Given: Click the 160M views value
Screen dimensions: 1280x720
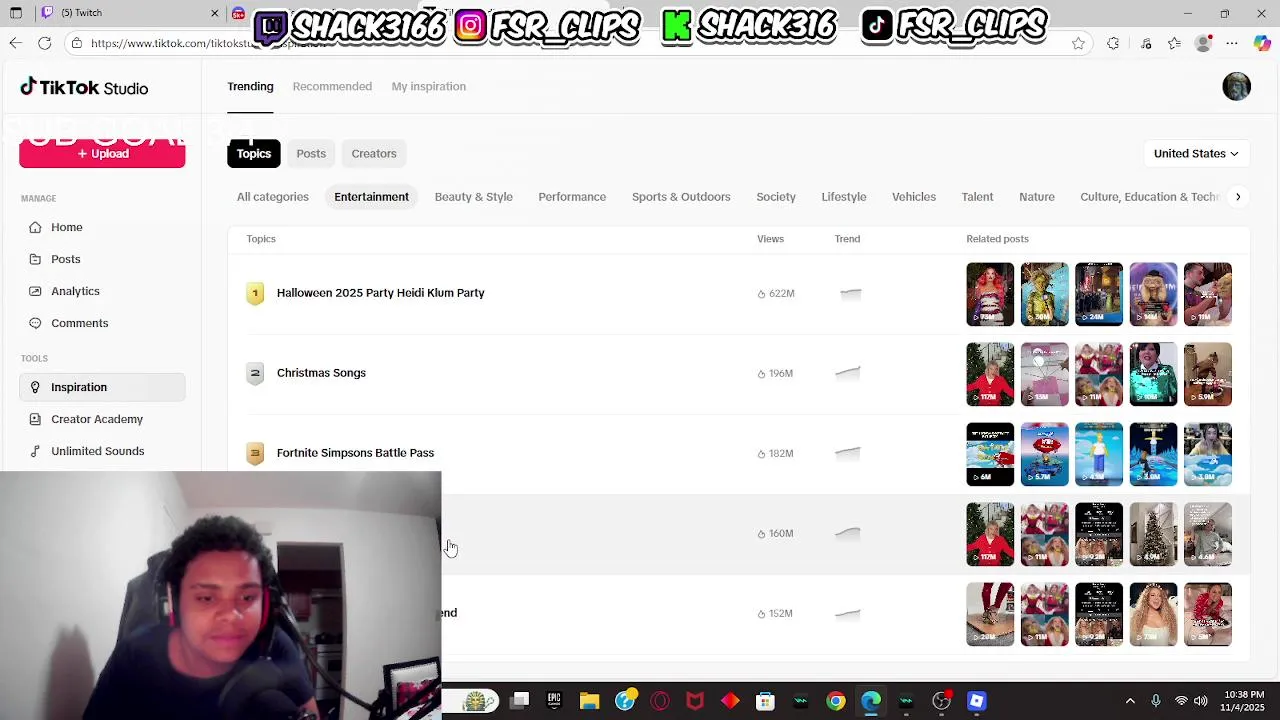Looking at the screenshot, I should 776,534.
